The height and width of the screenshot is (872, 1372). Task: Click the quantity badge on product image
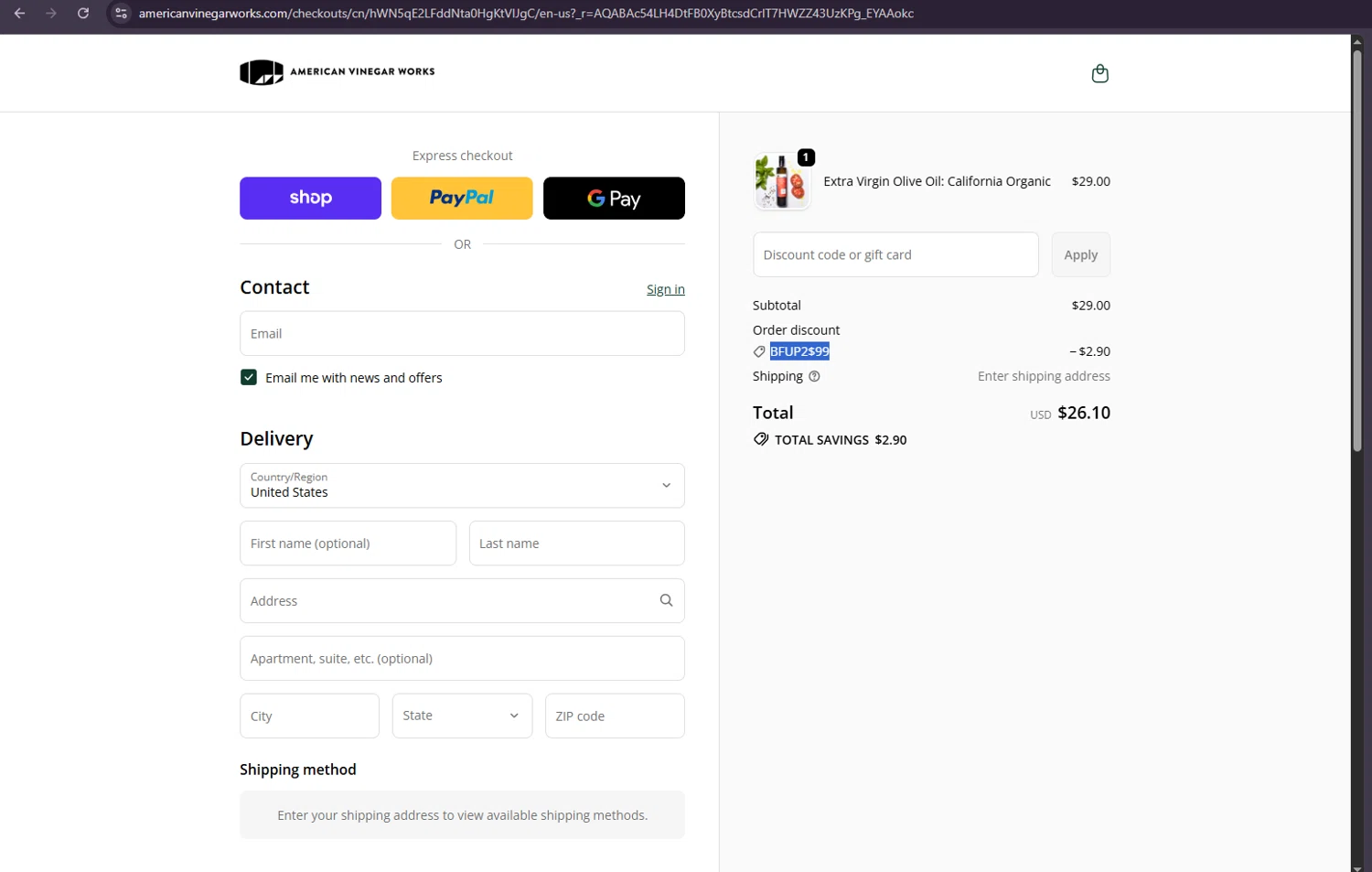[x=806, y=157]
